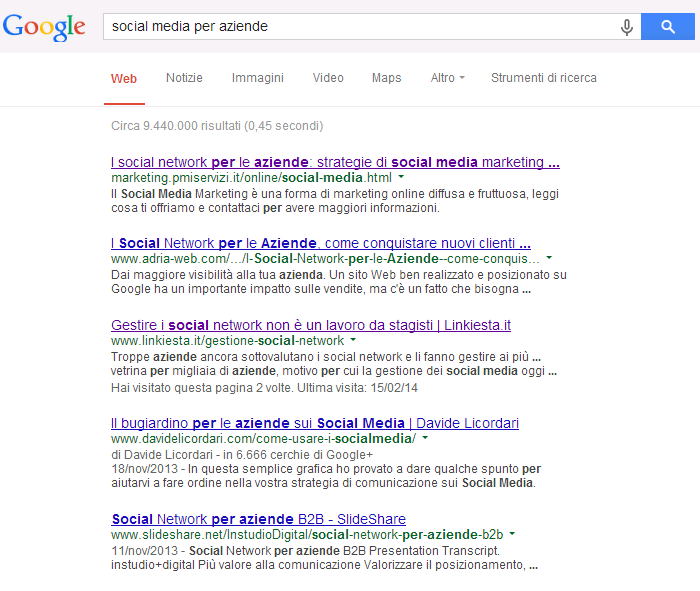Open Strumenti di ricerca options
Screen dimensions: 700x591
(x=543, y=78)
